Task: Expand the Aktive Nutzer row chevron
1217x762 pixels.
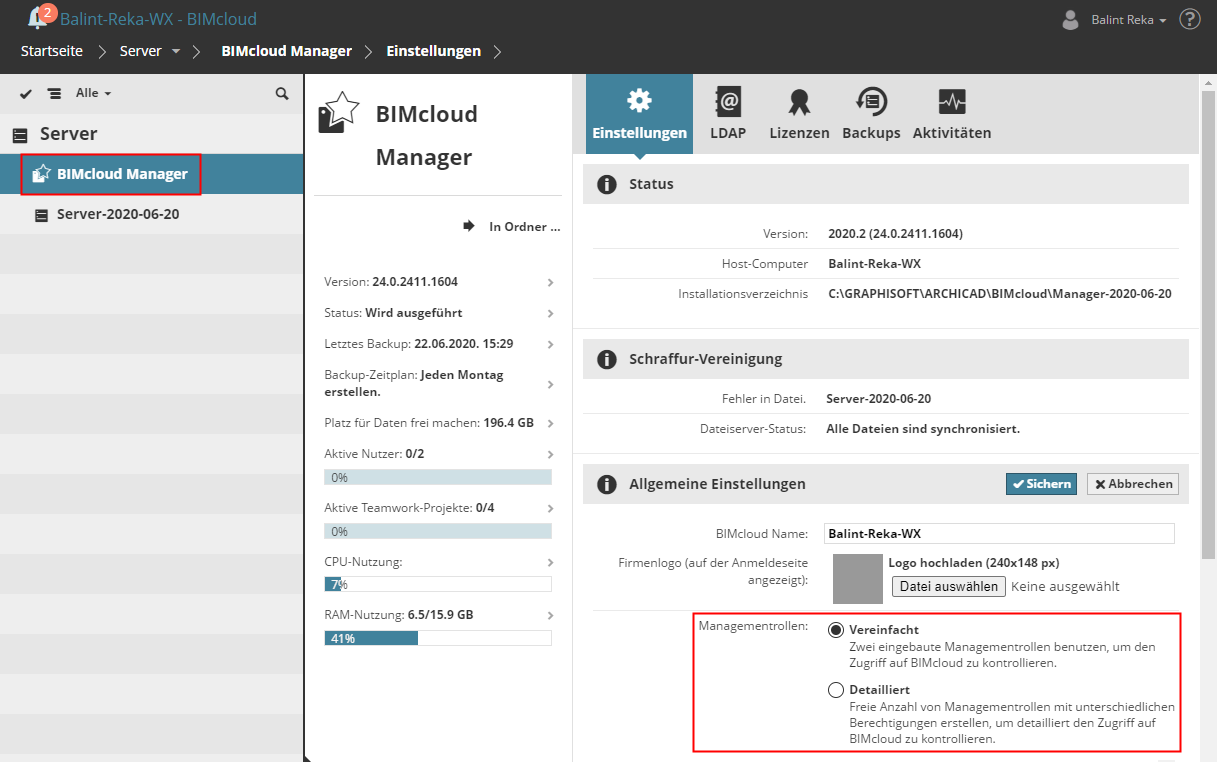Action: click(551, 454)
